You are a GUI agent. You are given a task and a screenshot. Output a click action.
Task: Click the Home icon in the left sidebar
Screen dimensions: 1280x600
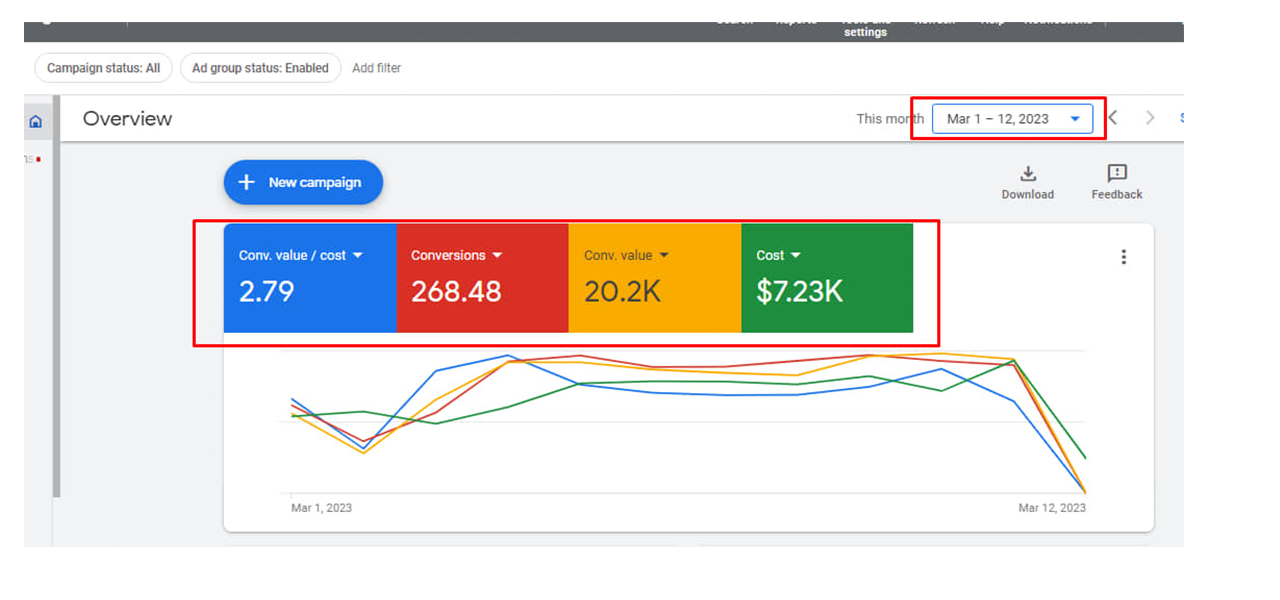tap(36, 122)
